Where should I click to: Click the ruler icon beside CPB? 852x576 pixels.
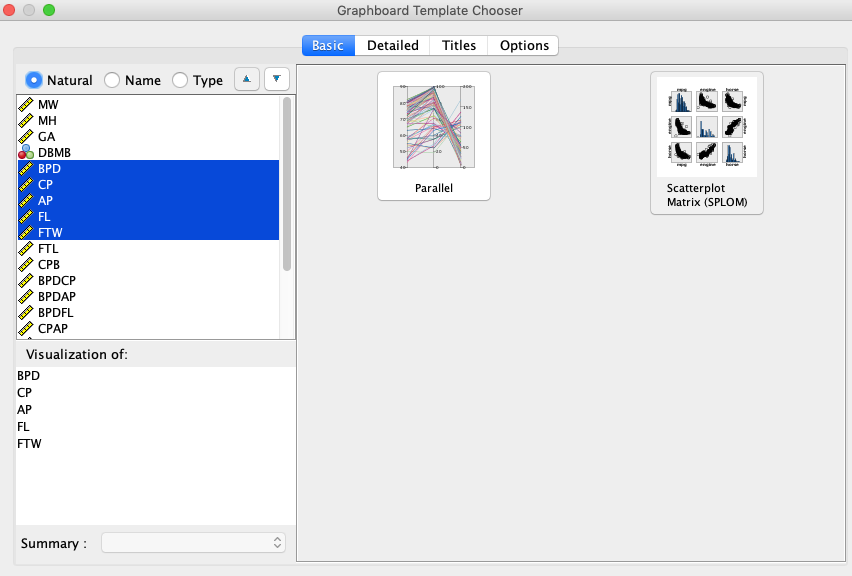pyautogui.click(x=26, y=265)
